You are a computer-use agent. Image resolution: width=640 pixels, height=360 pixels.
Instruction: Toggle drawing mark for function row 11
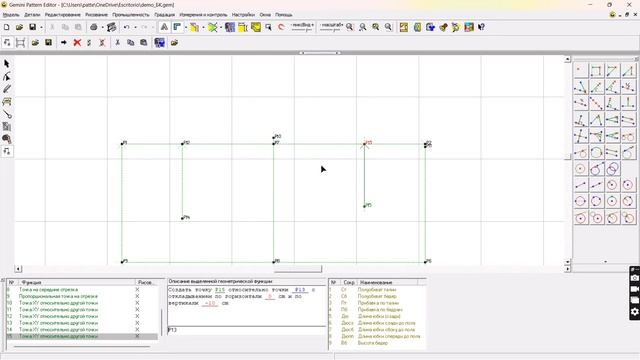pyautogui.click(x=137, y=309)
